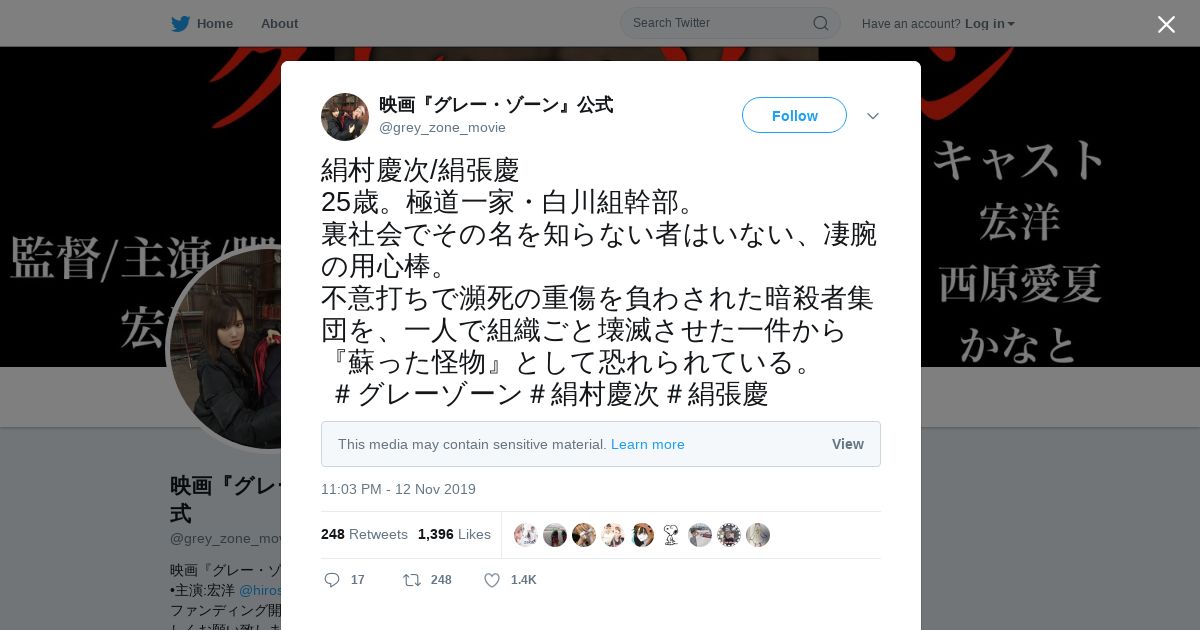The width and height of the screenshot is (1200, 630).
Task: Open the tweet author's profile avatar
Action: (x=345, y=117)
